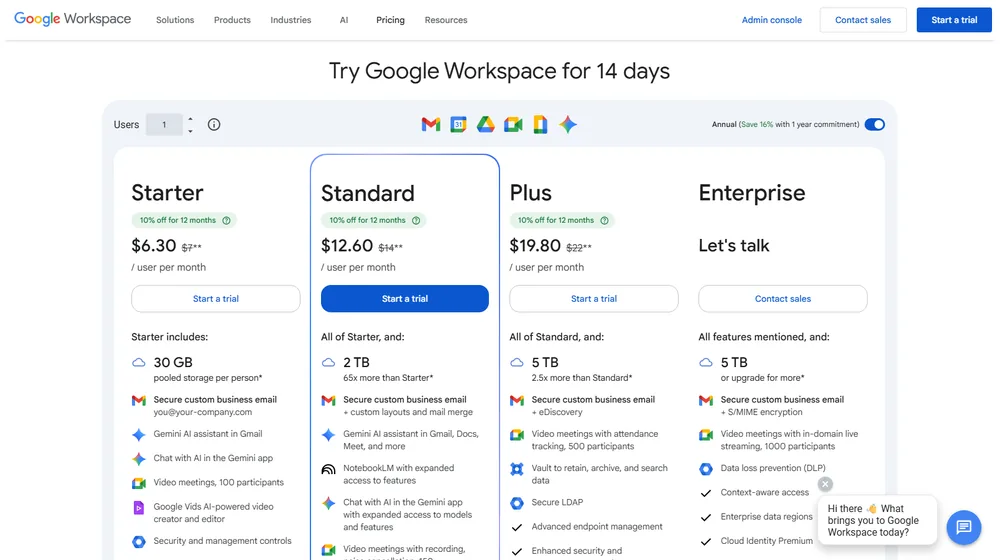Click the Gmail icon in the apps row
1000x560 pixels.
point(431,124)
